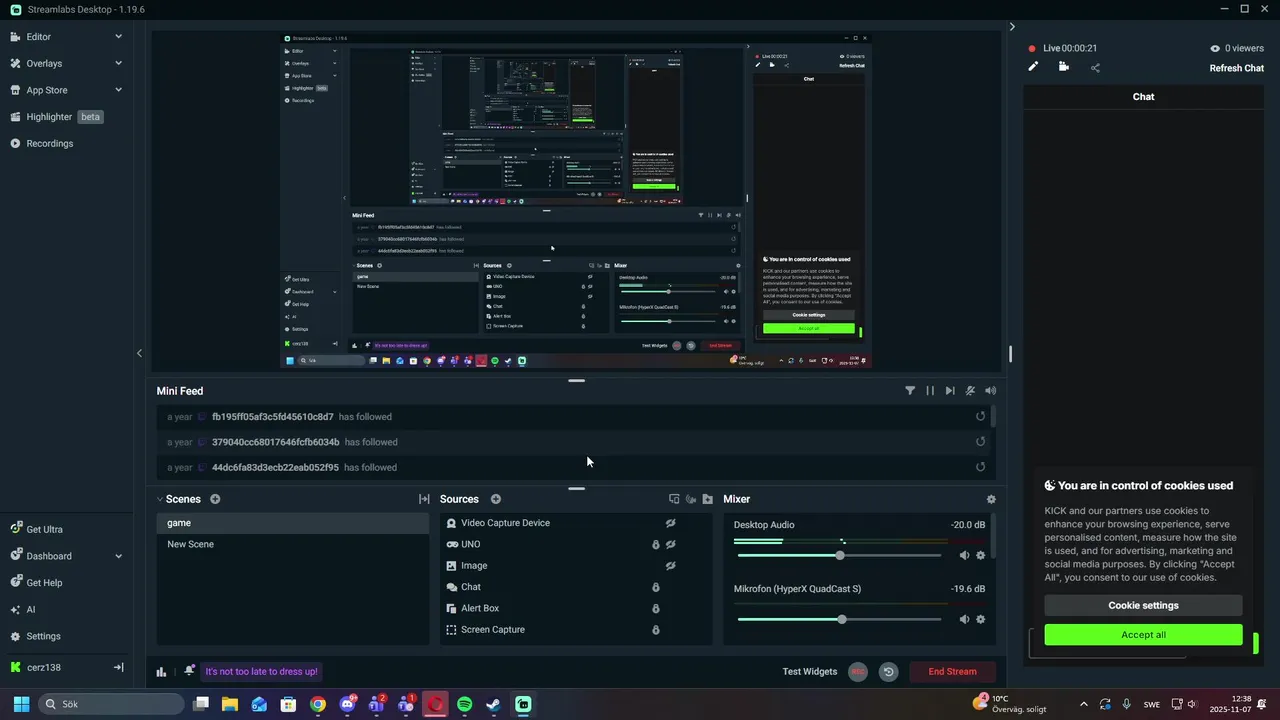Click End Stream button
Image resolution: width=1280 pixels, height=720 pixels.
pos(952,672)
